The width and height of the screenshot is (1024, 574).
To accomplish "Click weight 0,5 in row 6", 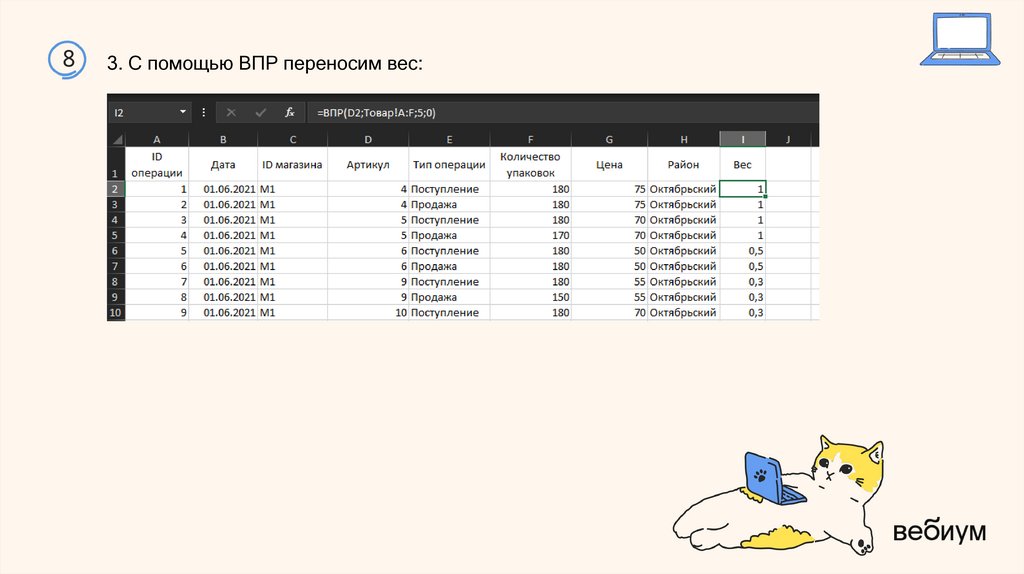I will point(743,251).
